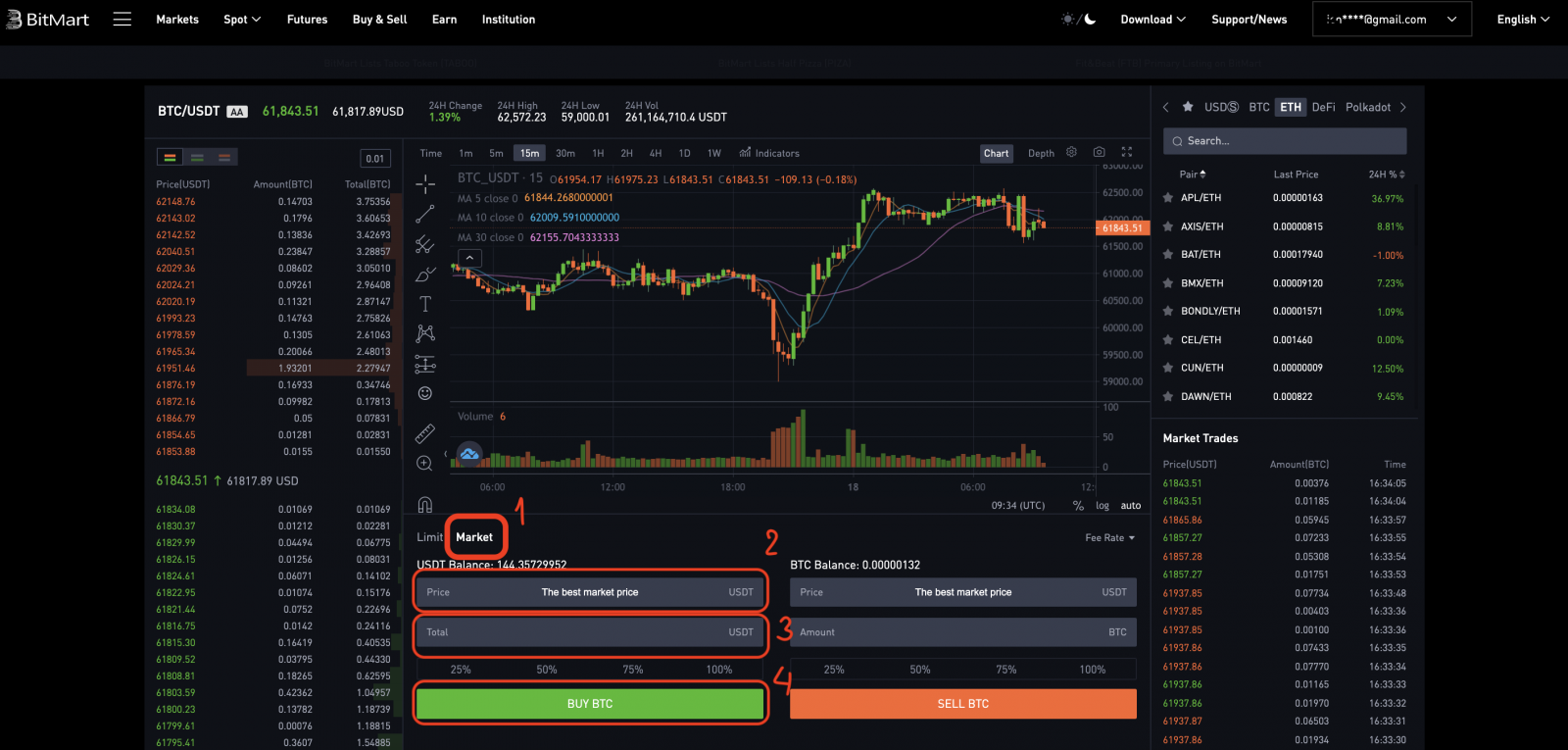
Task: Show buy-only order book view
Action: coord(197,157)
